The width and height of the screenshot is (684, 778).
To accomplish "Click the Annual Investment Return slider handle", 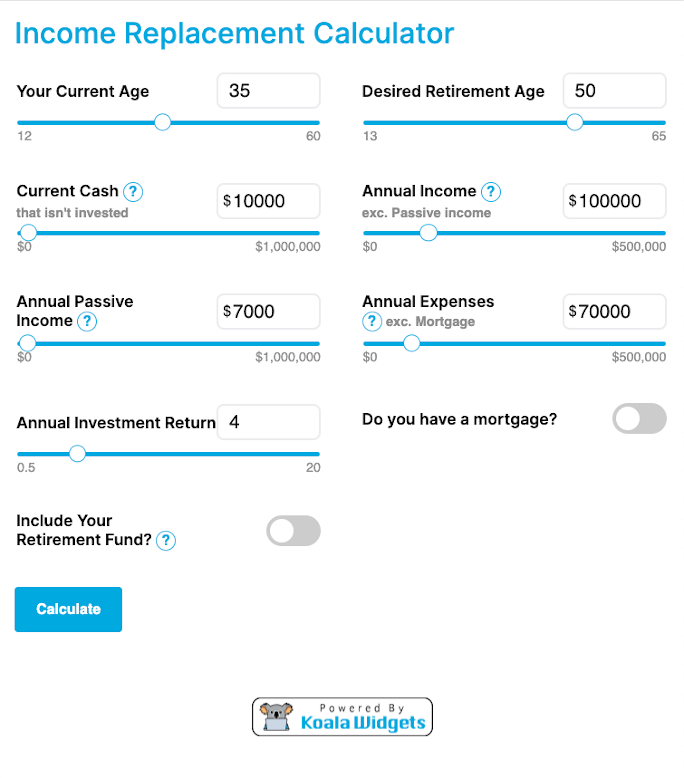I will point(77,453).
